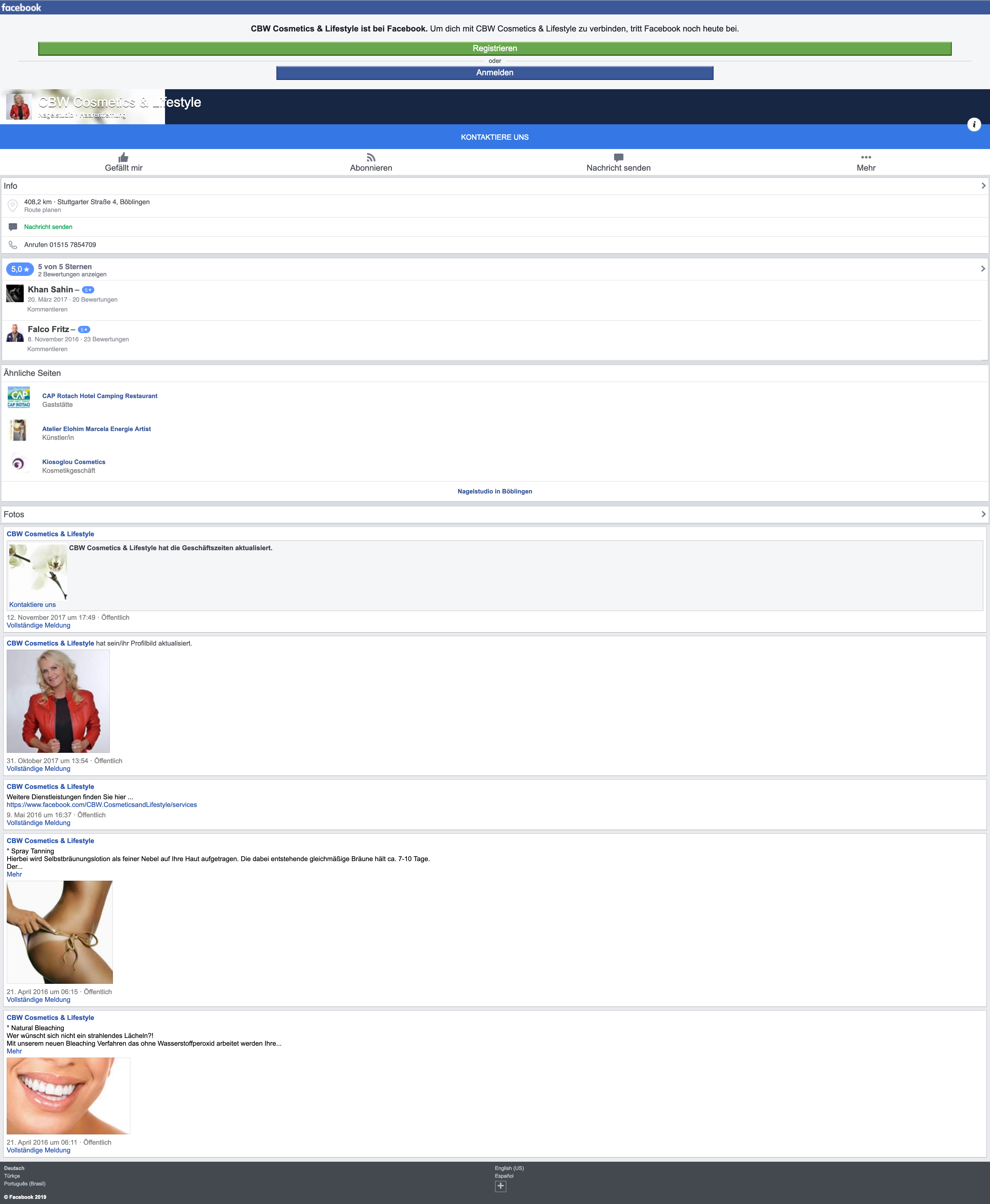Click Nagelstudio in Böblingen link
This screenshot has width=990, height=1204.
tap(494, 491)
